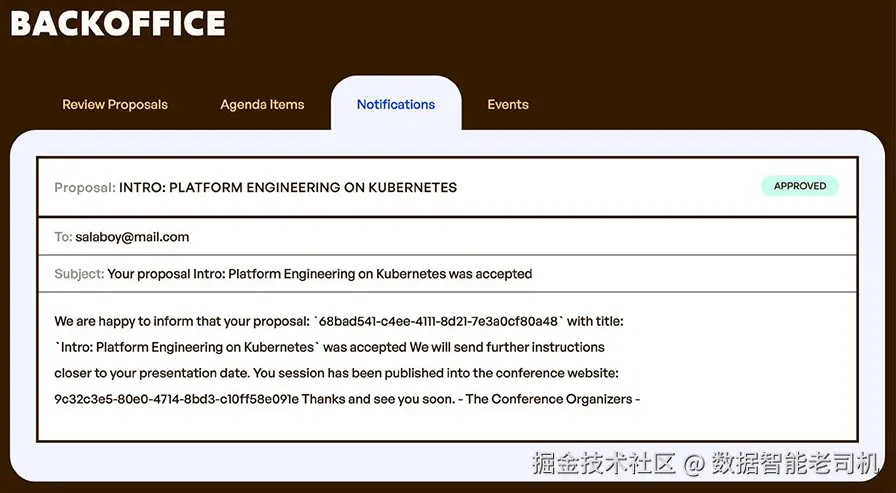Go to the Events tab

click(508, 104)
